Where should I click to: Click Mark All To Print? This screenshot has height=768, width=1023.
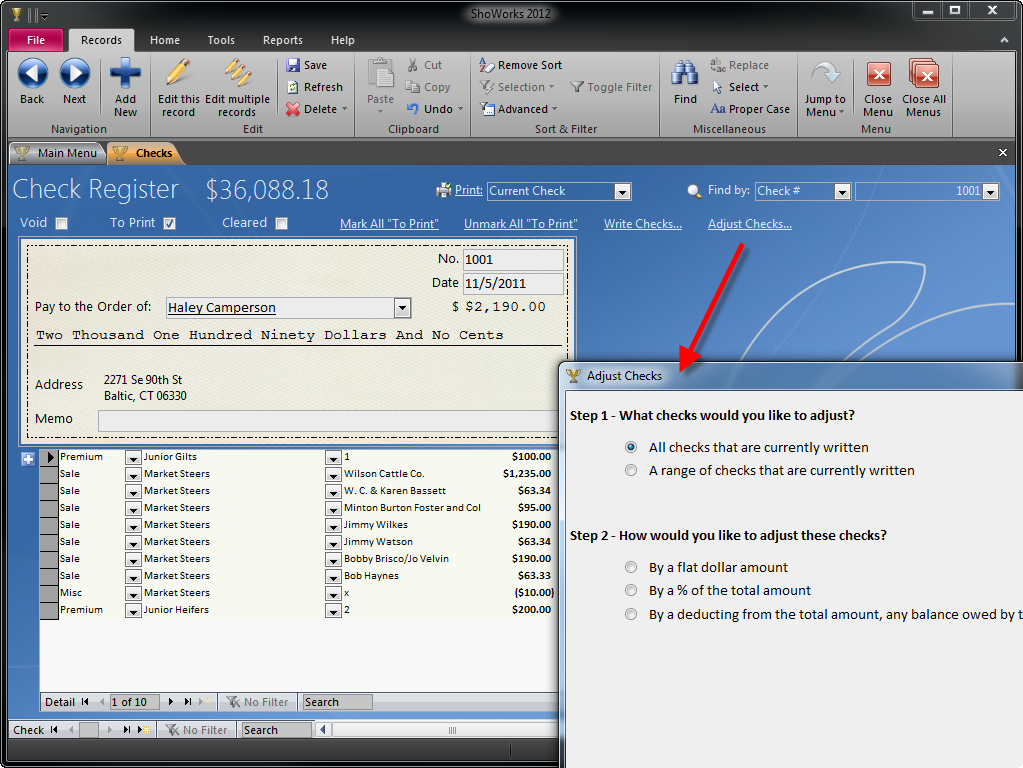tap(389, 223)
